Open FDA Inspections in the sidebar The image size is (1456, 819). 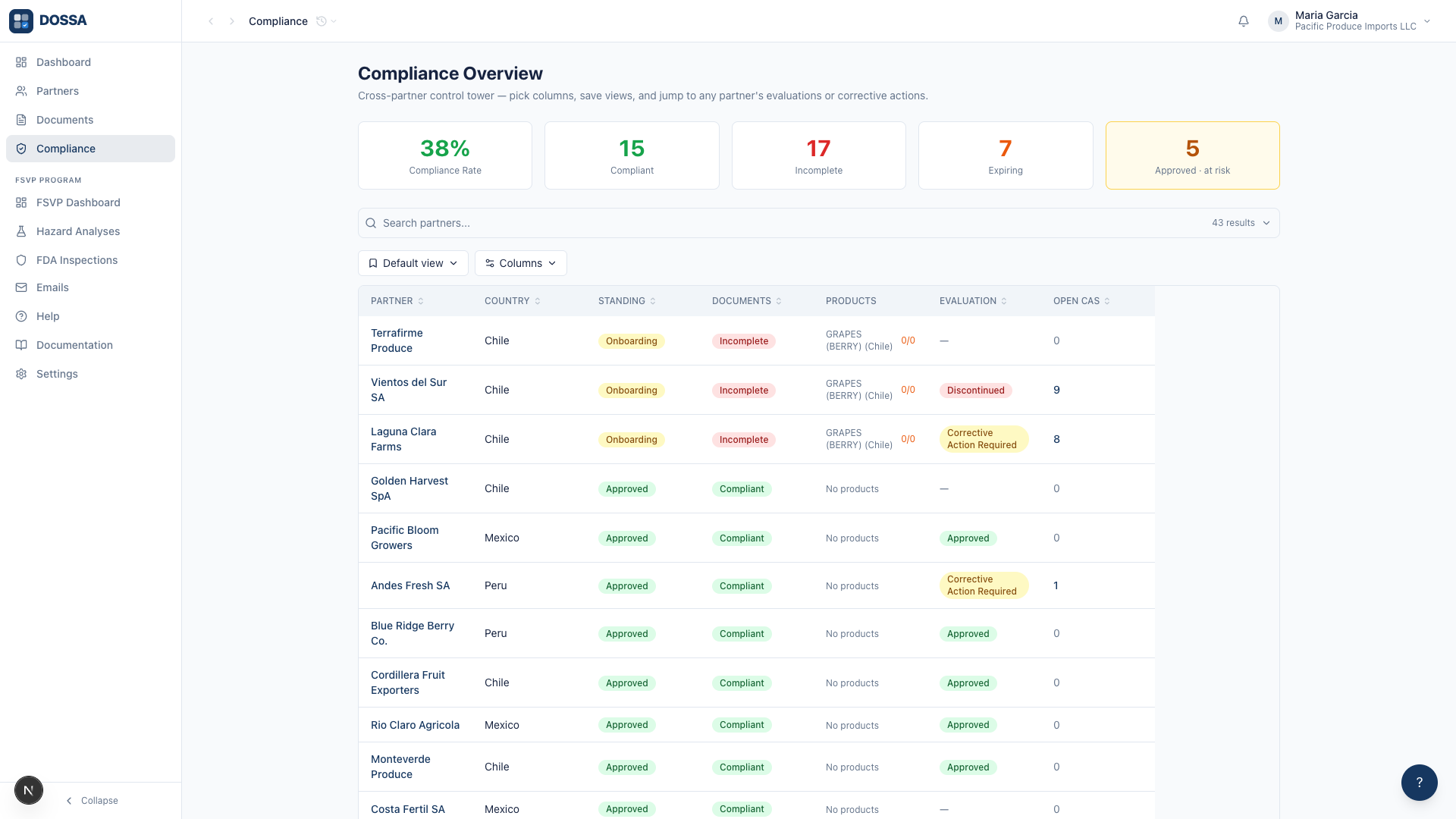(90, 260)
